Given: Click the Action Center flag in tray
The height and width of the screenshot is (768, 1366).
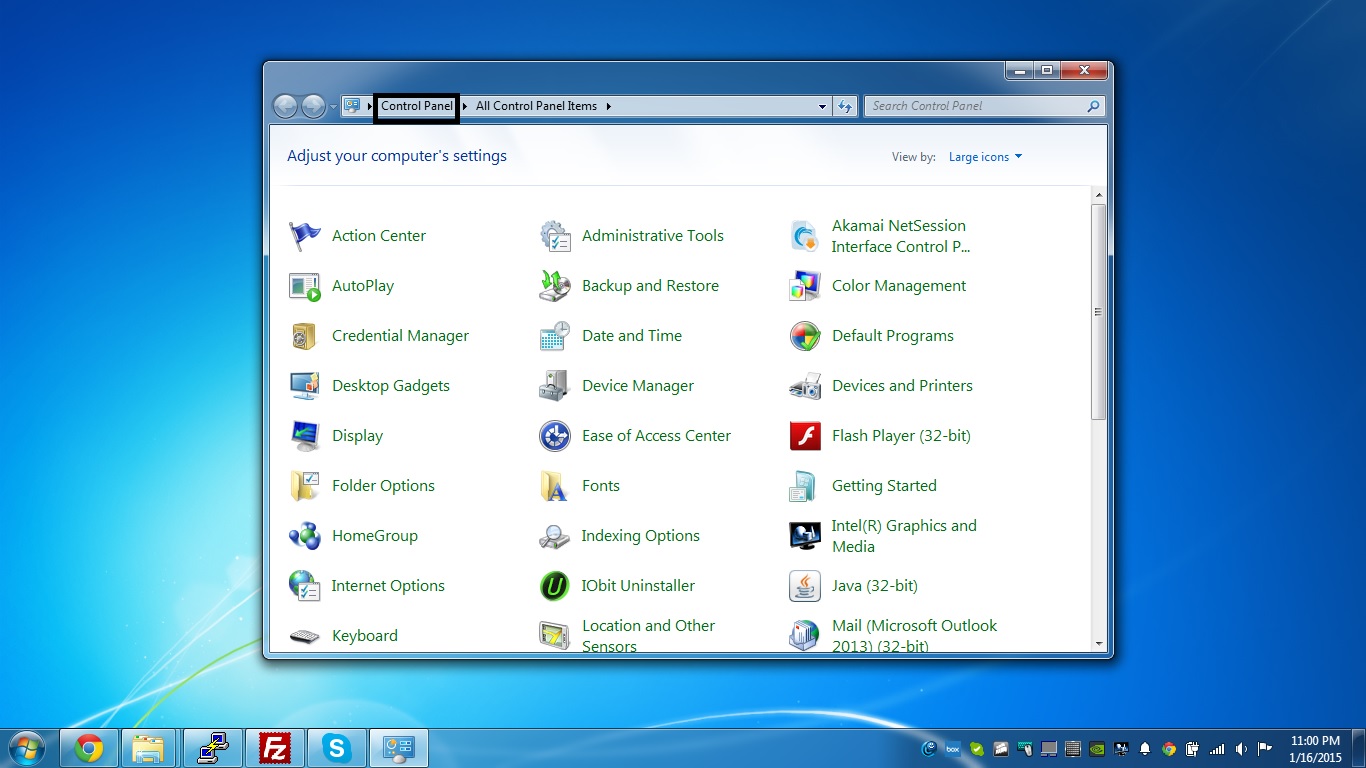Looking at the screenshot, I should (1265, 748).
